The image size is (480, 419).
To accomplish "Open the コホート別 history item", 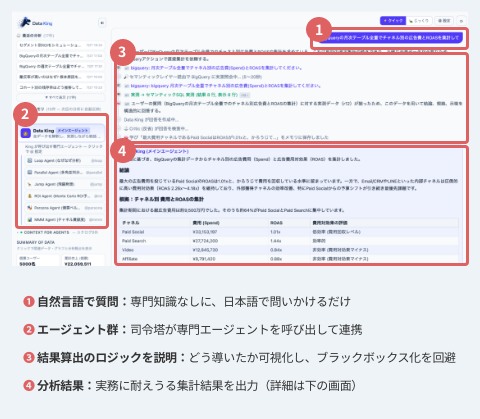I will click(61, 87).
